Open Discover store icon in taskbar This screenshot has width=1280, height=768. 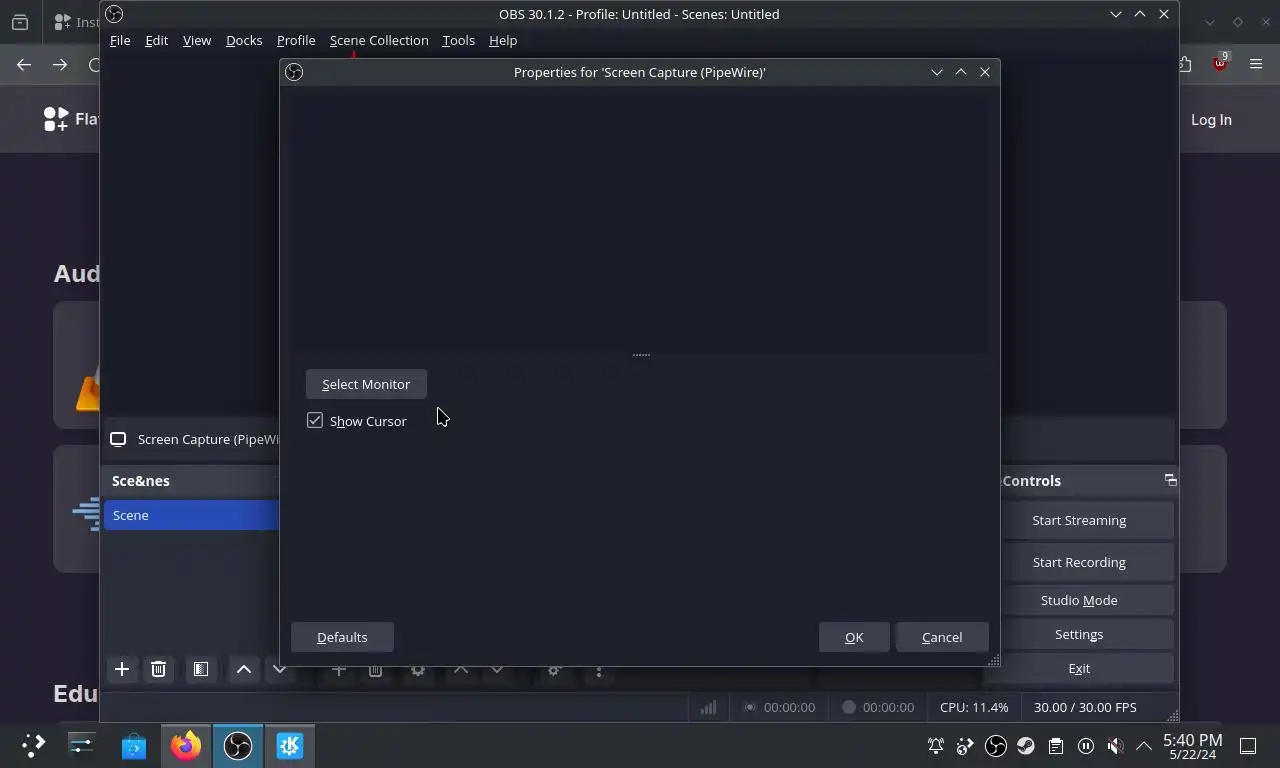coord(133,745)
